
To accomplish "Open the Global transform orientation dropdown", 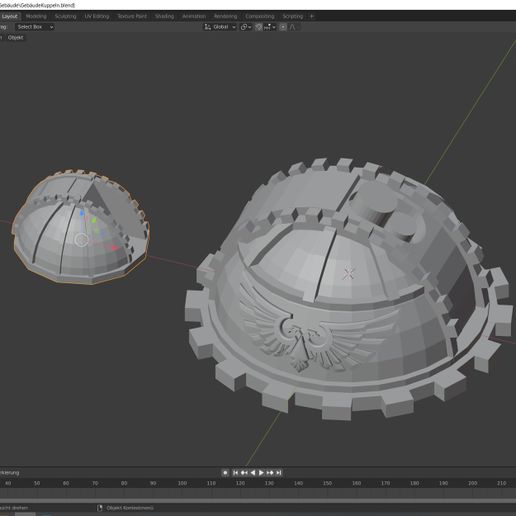I will 220,27.
